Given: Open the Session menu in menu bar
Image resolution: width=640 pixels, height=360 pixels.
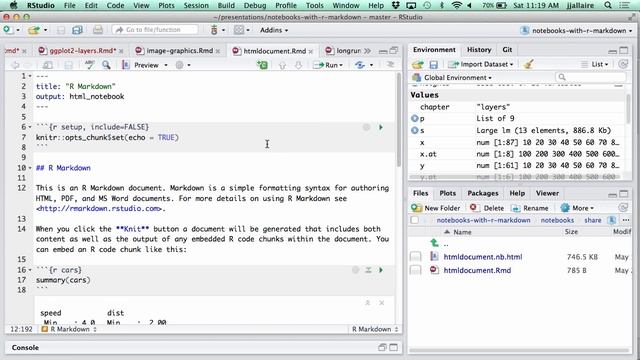Looking at the screenshot, I should (196, 5).
